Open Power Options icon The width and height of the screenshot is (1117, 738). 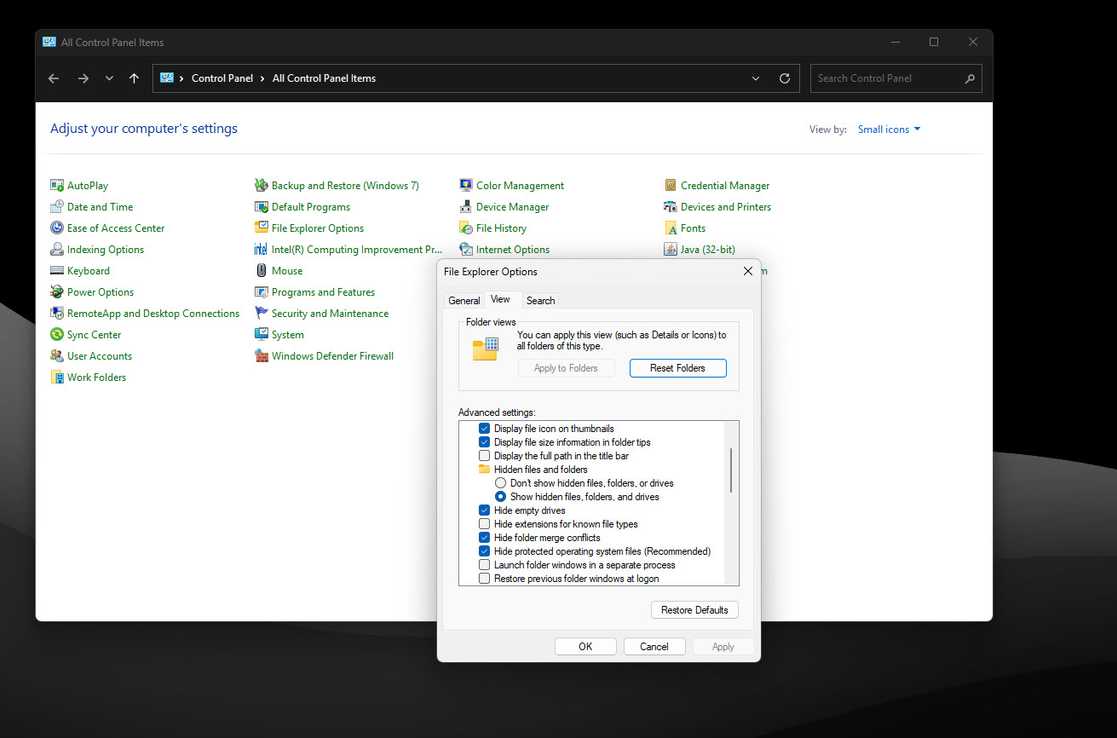point(57,293)
